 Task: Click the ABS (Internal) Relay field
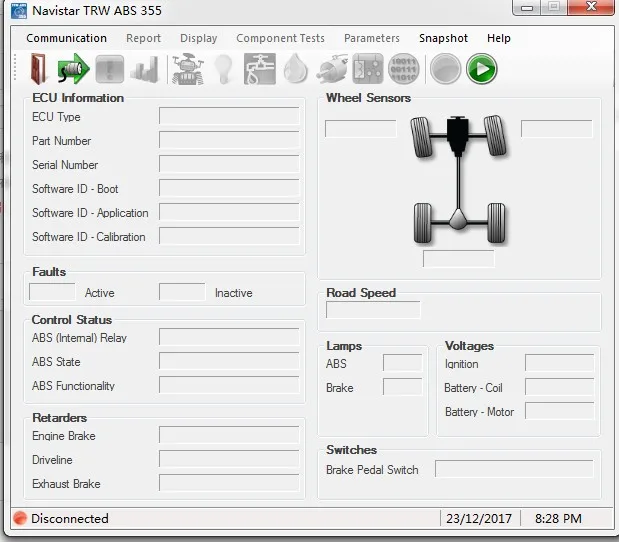[229, 337]
